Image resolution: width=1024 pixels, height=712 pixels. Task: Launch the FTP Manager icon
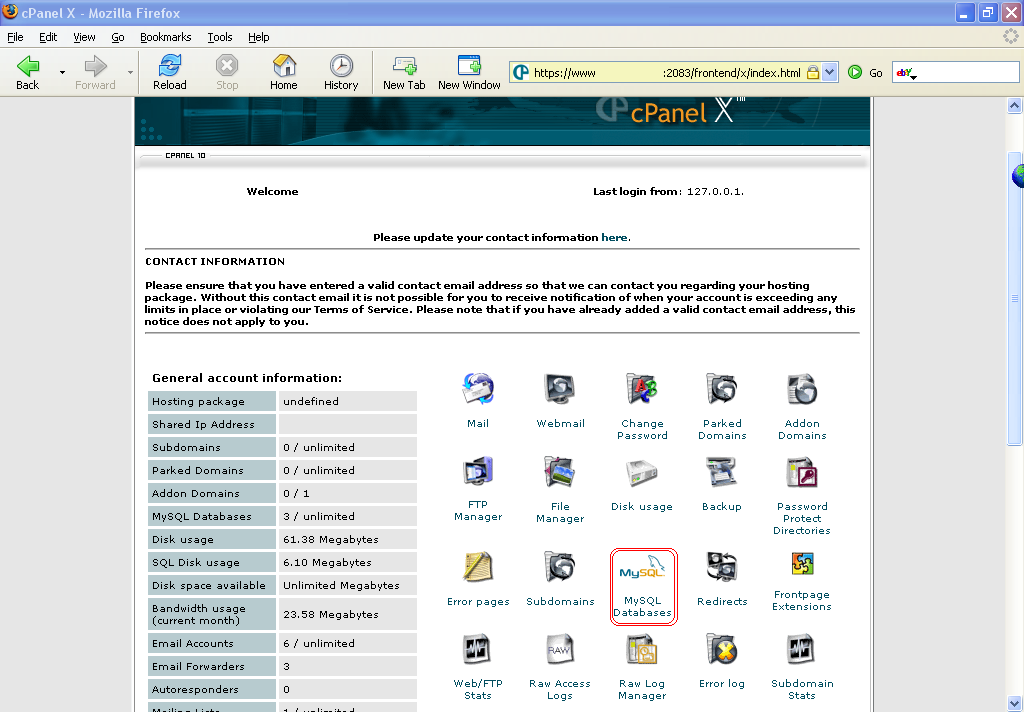[478, 472]
